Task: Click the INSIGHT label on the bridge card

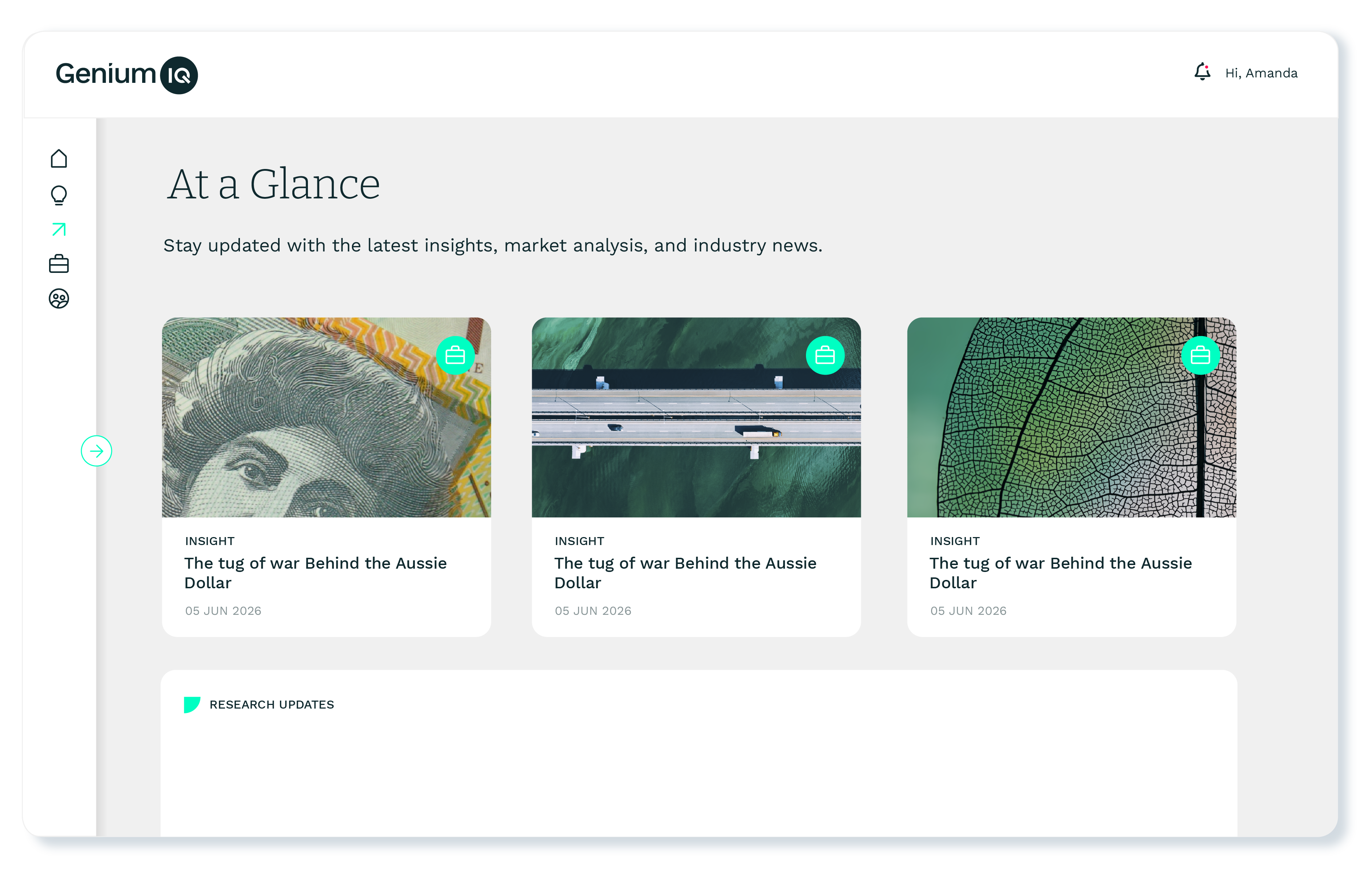Action: [x=579, y=541]
